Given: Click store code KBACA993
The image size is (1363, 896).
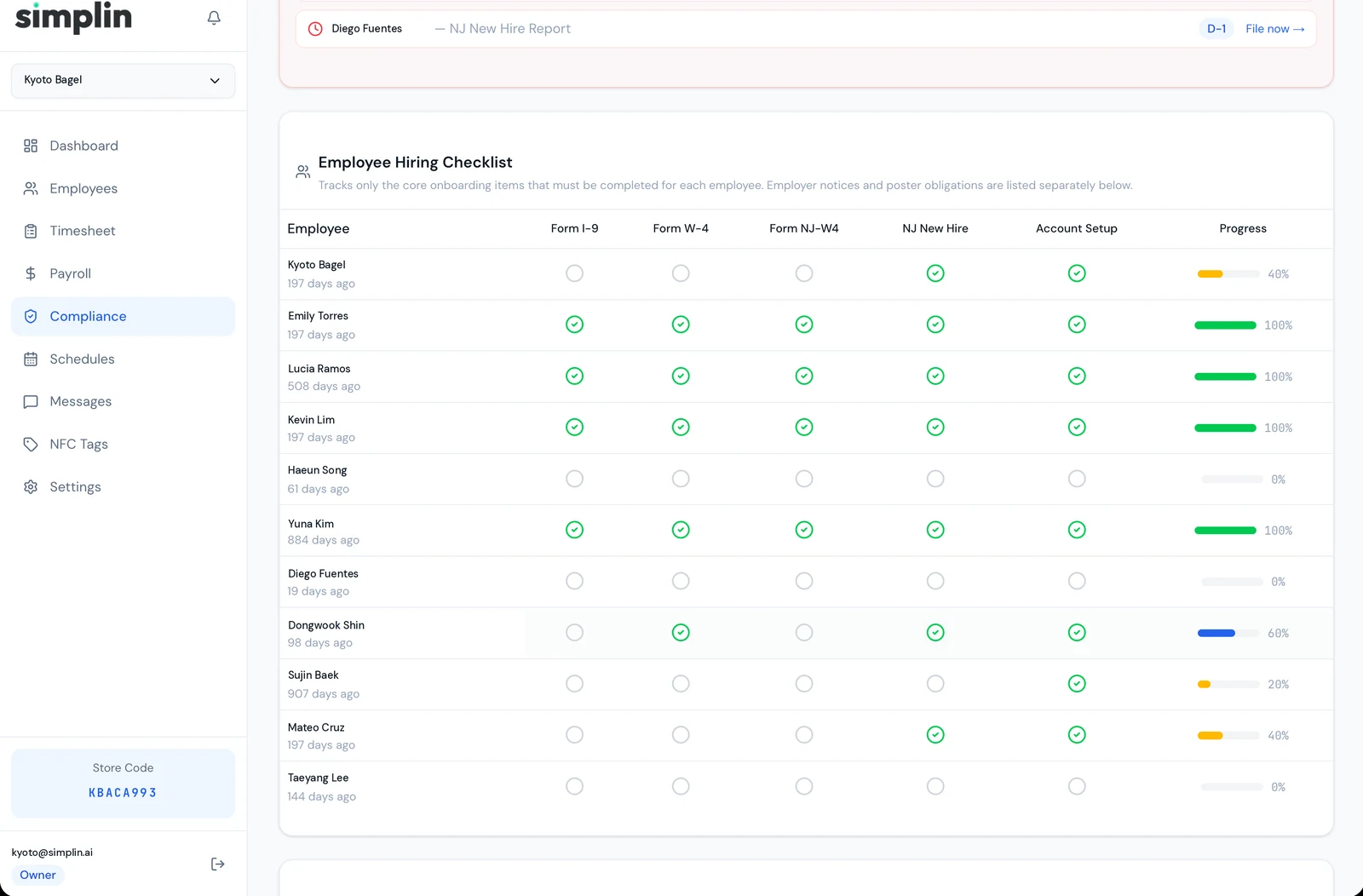Looking at the screenshot, I should 123,793.
